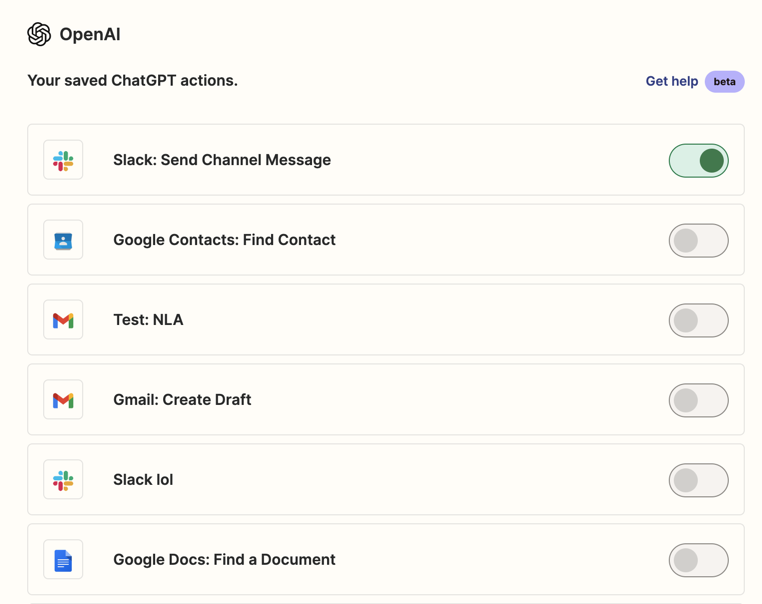This screenshot has height=604, width=762.
Task: Toggle on Google Docs: Find a Document
Action: pos(698,560)
